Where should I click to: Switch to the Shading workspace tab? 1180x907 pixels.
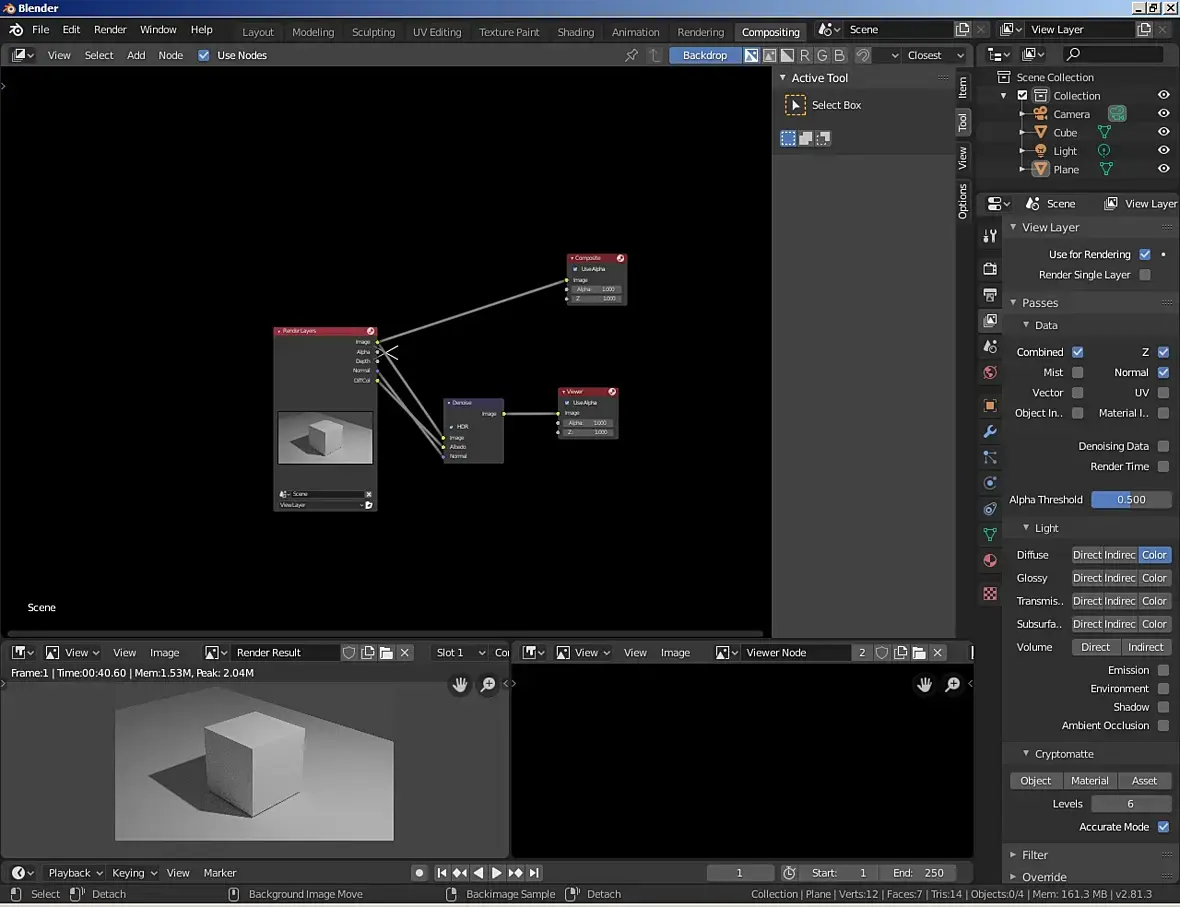pyautogui.click(x=575, y=32)
